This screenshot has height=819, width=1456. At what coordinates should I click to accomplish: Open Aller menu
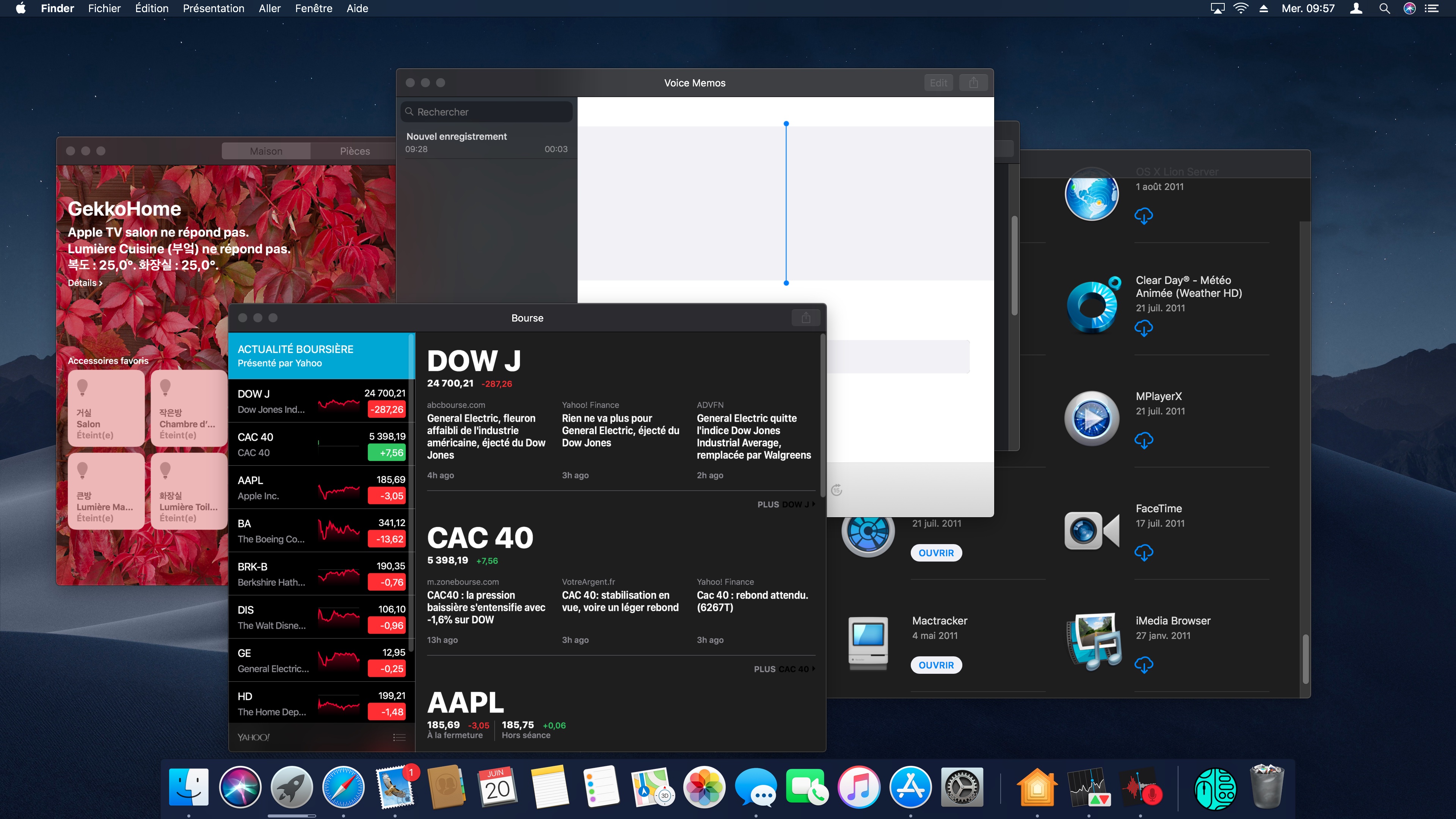(x=269, y=8)
